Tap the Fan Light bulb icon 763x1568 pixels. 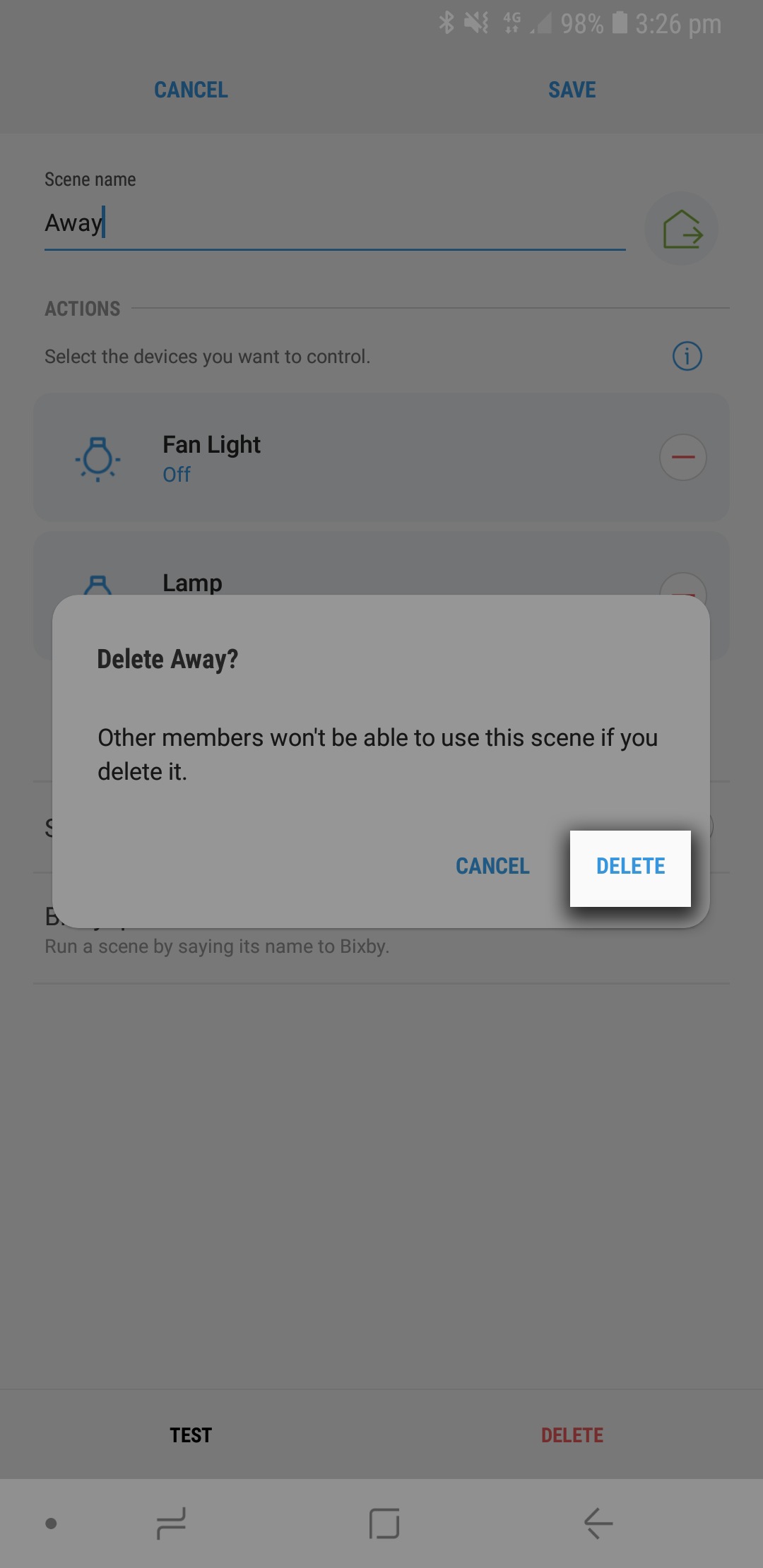tap(97, 459)
